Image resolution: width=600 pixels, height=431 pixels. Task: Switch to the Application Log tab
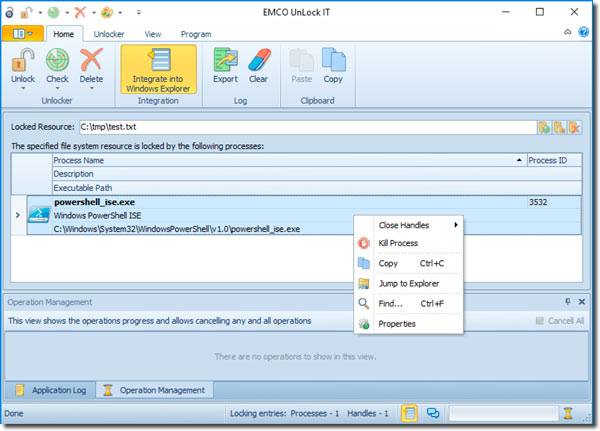click(51, 390)
